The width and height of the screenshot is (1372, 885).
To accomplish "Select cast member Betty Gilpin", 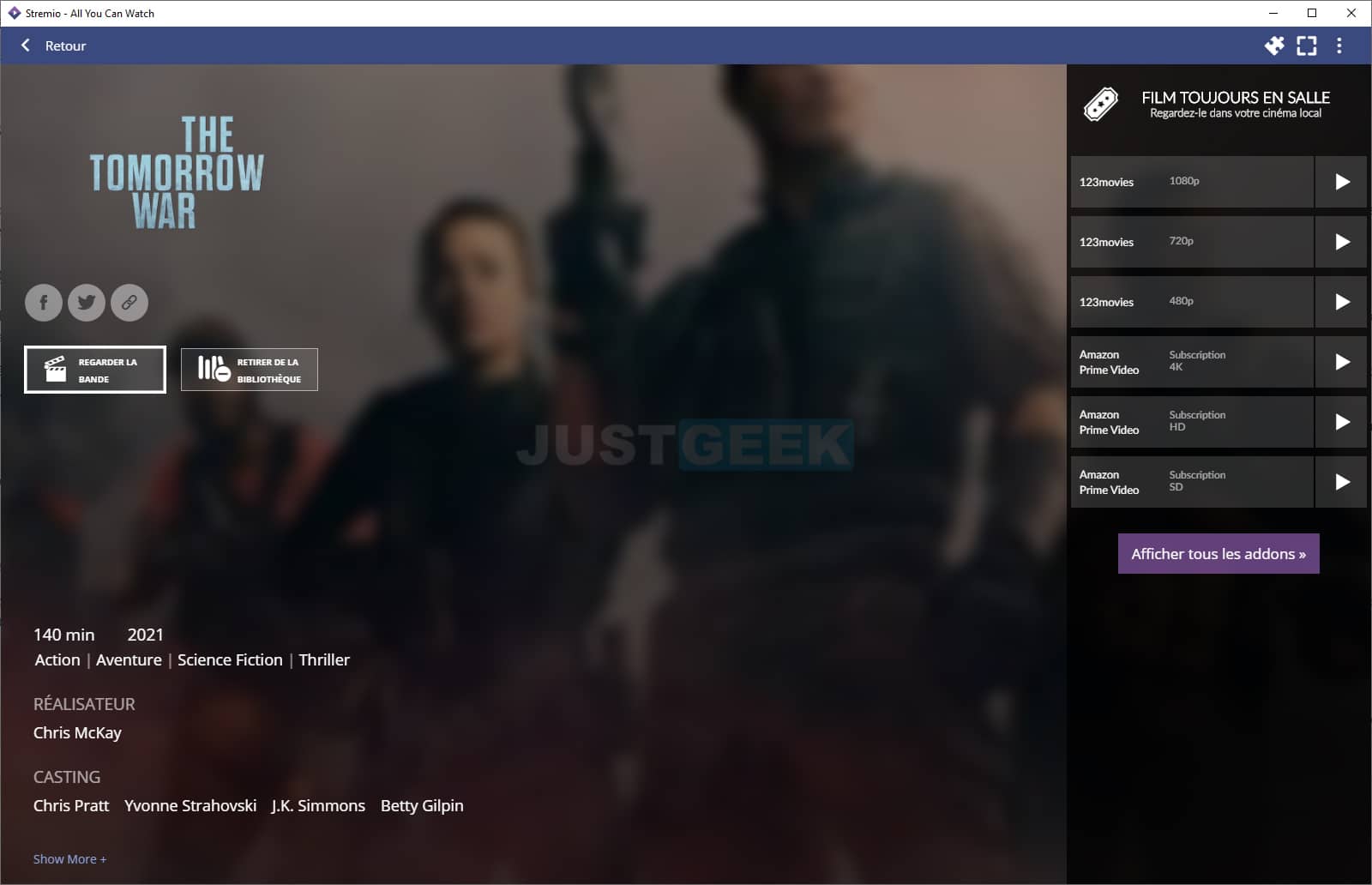I will coord(422,806).
